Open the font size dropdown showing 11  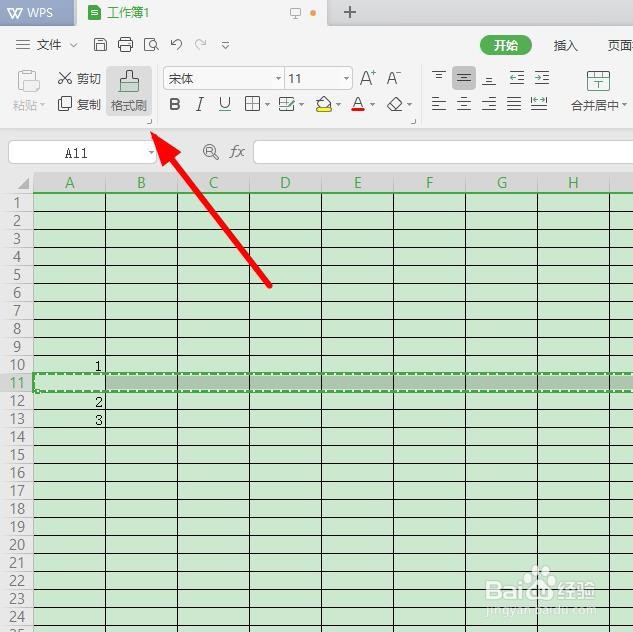pyautogui.click(x=346, y=78)
